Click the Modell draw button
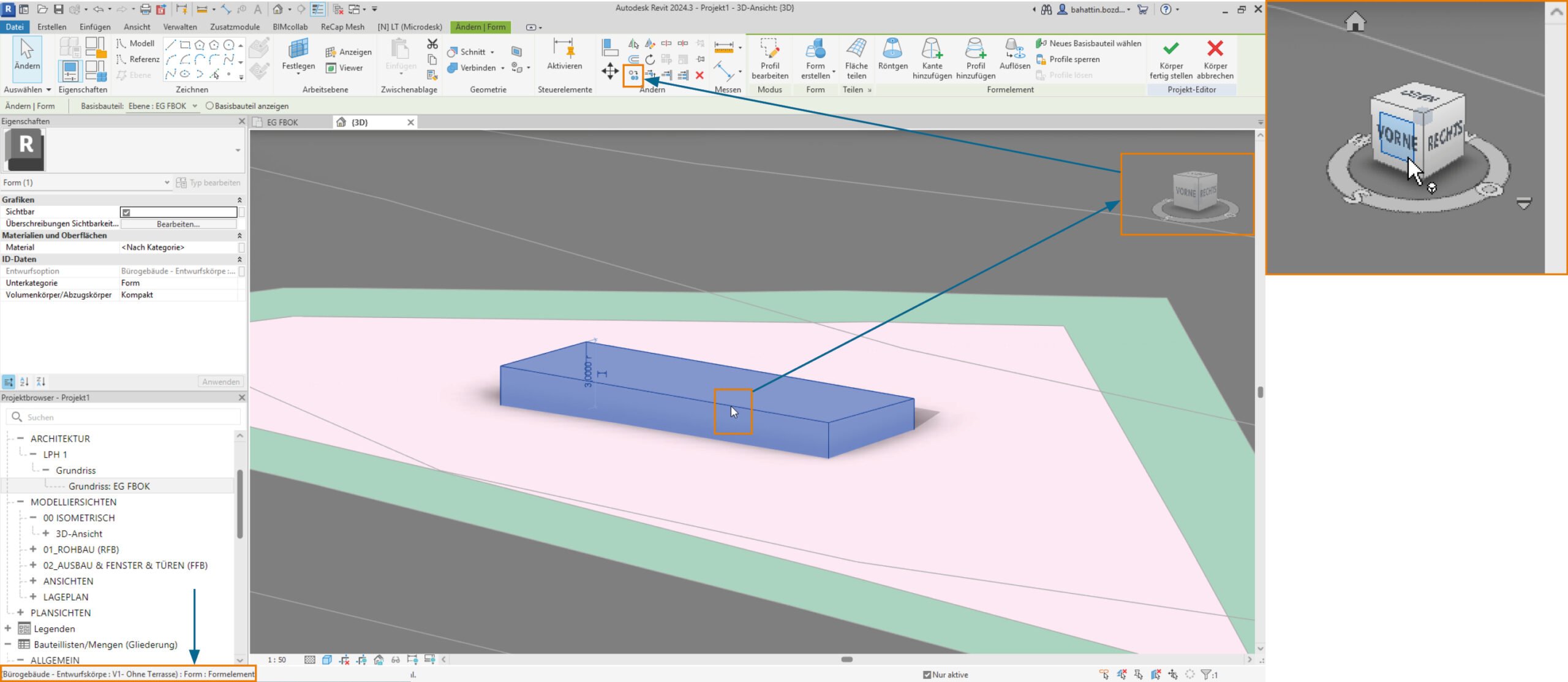1568x682 pixels. pyautogui.click(x=136, y=44)
